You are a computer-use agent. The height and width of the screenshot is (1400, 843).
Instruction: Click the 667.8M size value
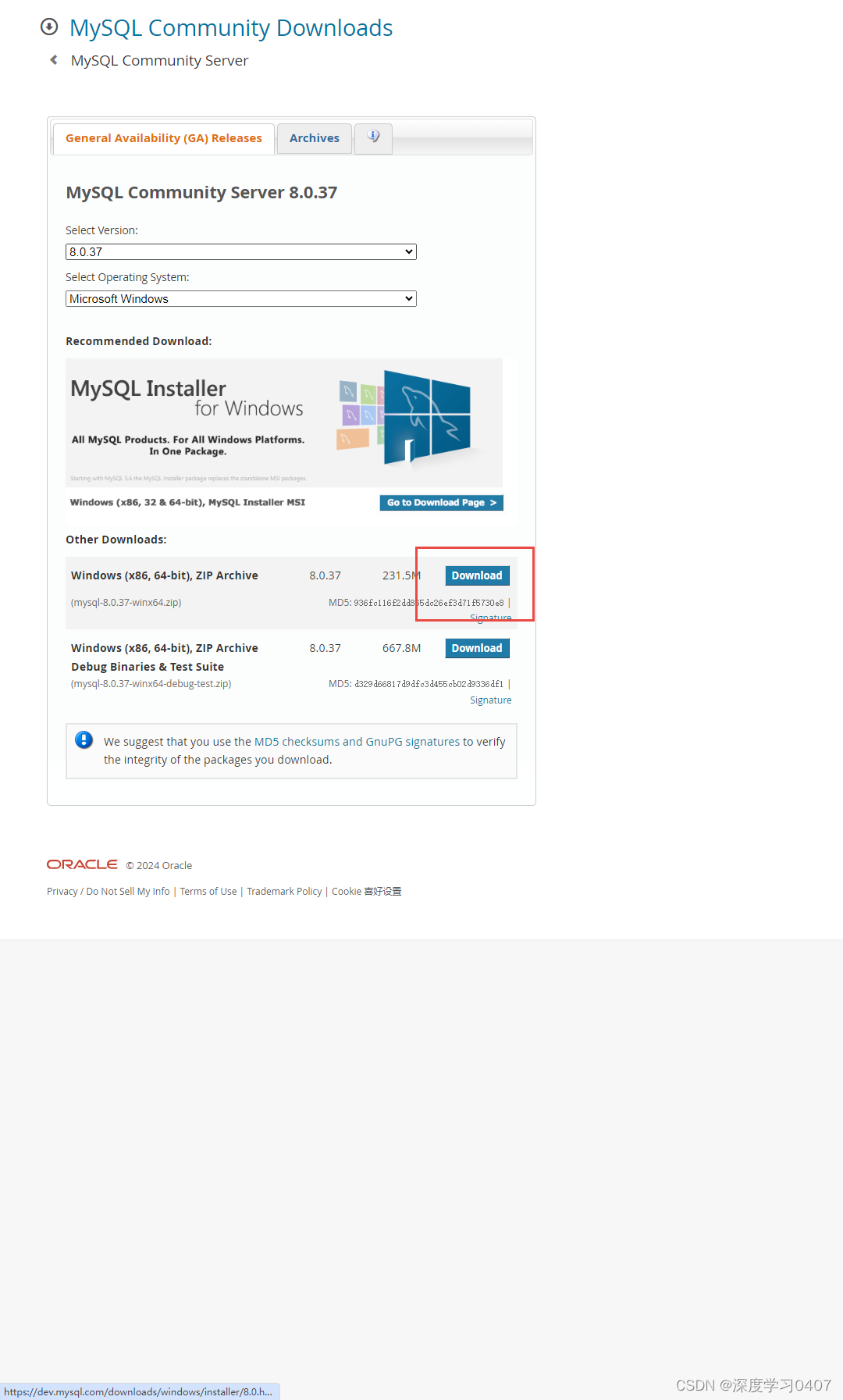402,648
